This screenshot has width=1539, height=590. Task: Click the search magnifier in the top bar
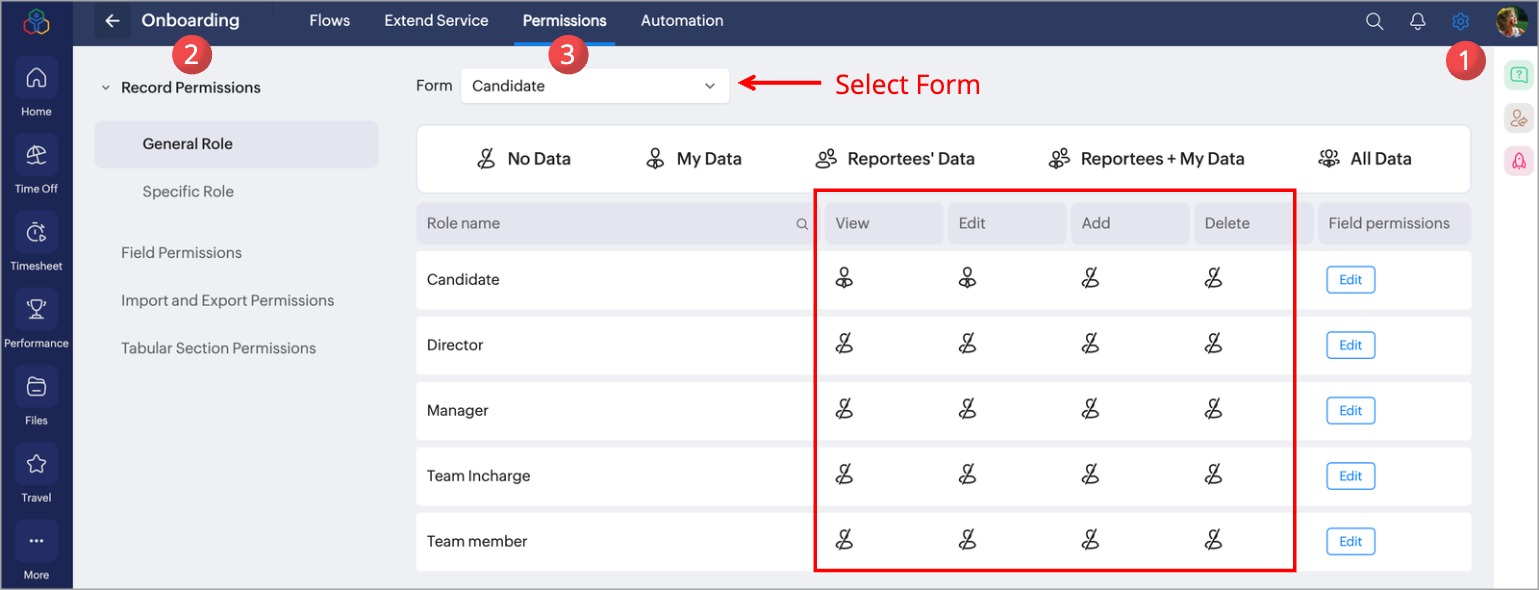(x=1374, y=21)
